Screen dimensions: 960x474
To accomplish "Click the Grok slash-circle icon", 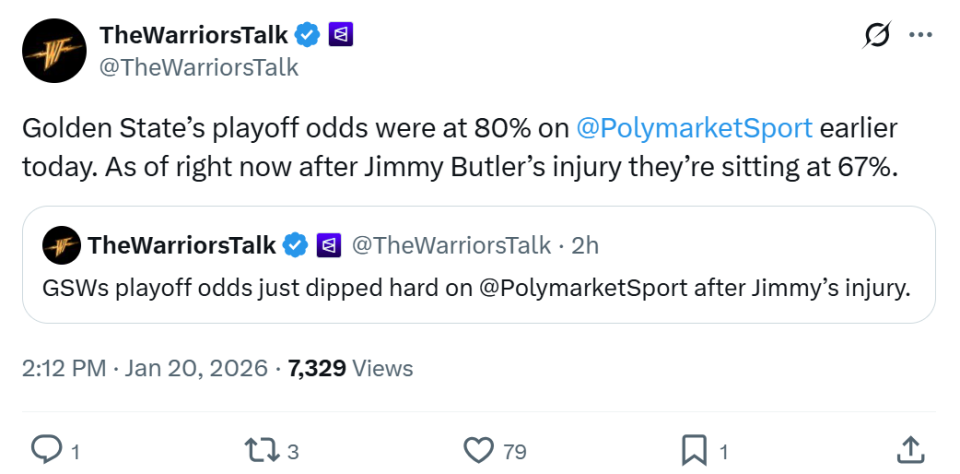I will click(877, 36).
